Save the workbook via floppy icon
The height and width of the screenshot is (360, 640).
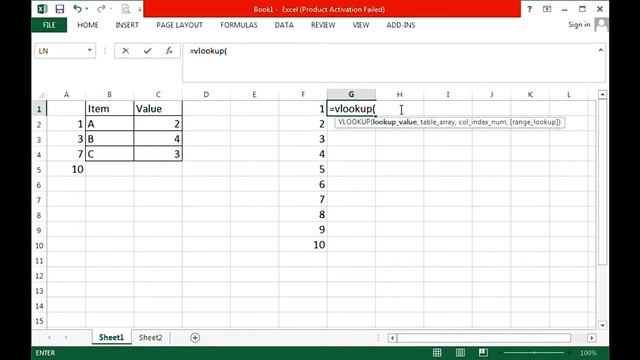(x=60, y=9)
